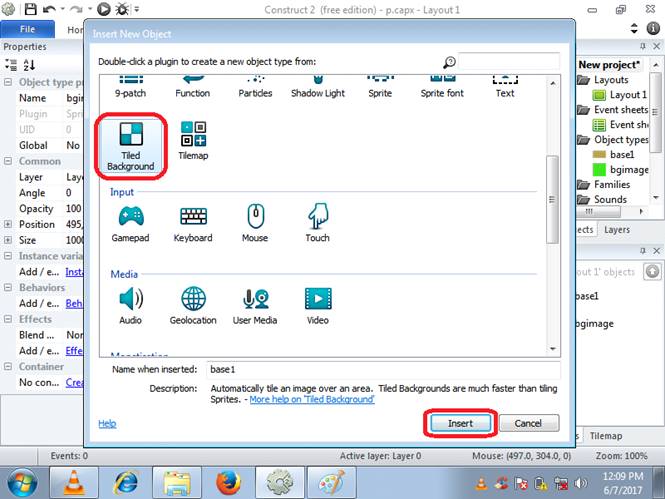The image size is (665, 499).
Task: Open Internet Explorer from the taskbar
Action: point(126,482)
